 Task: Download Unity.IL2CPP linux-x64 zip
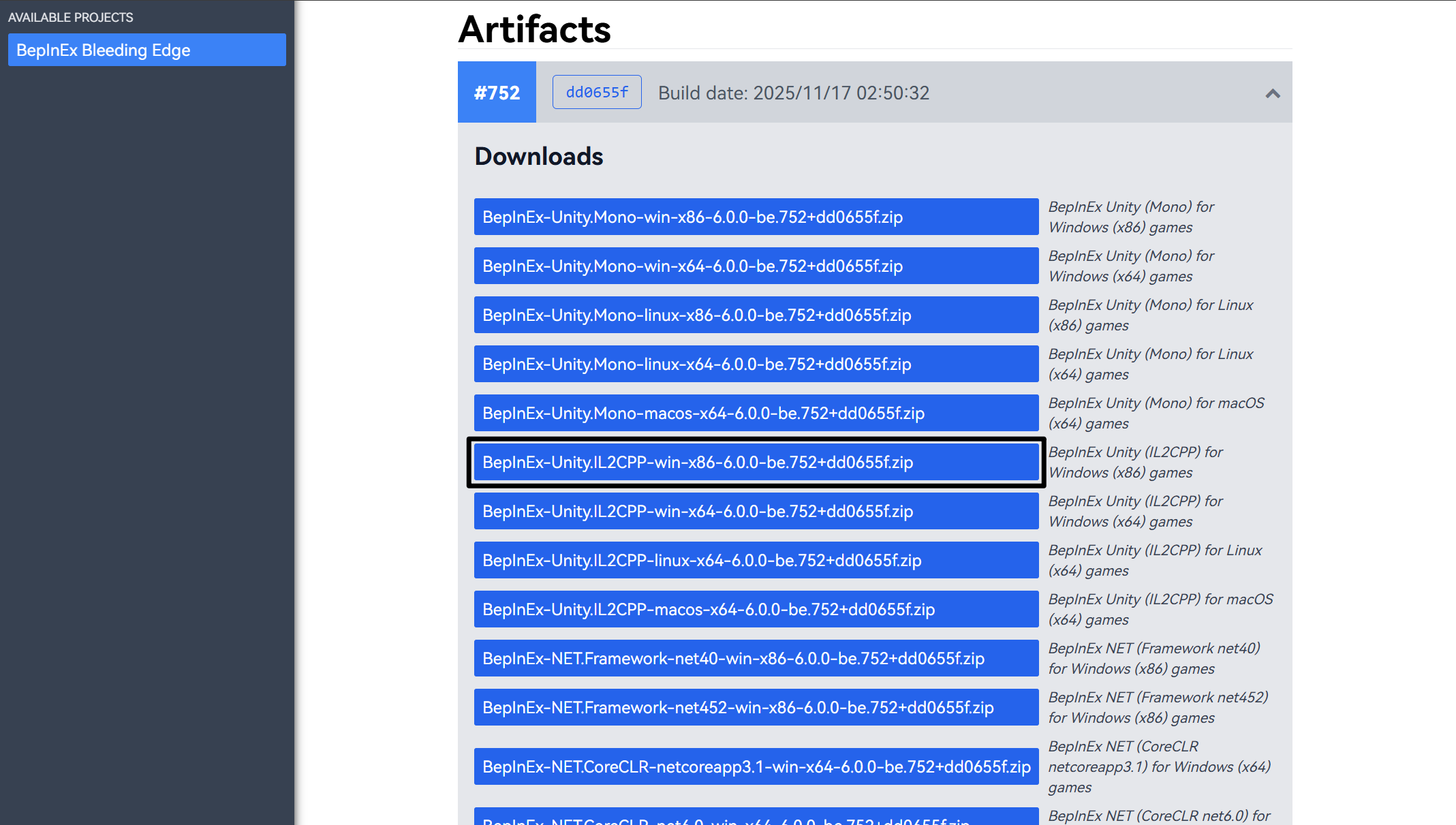click(756, 560)
